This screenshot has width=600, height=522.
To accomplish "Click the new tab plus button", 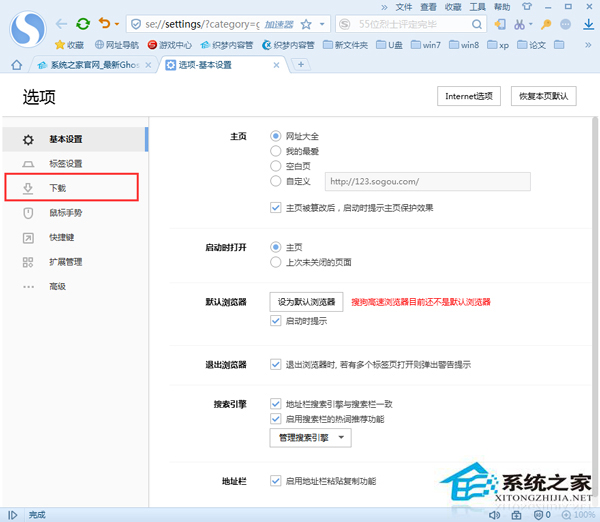I will (x=301, y=65).
